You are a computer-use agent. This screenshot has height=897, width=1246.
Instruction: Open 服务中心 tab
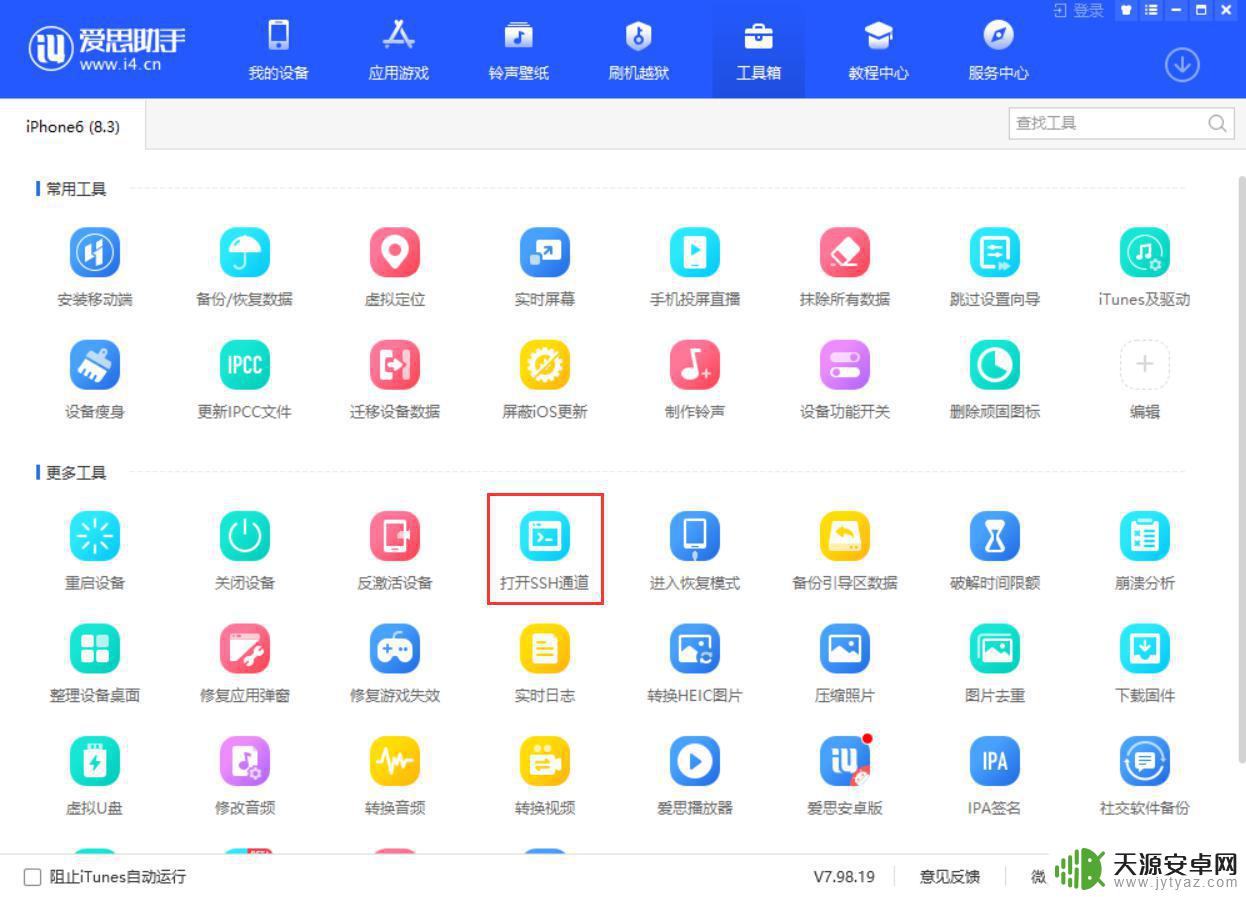pos(999,49)
